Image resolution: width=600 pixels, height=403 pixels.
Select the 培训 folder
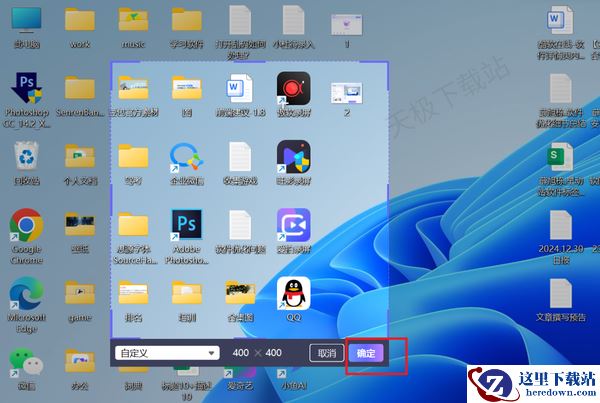(x=186, y=293)
